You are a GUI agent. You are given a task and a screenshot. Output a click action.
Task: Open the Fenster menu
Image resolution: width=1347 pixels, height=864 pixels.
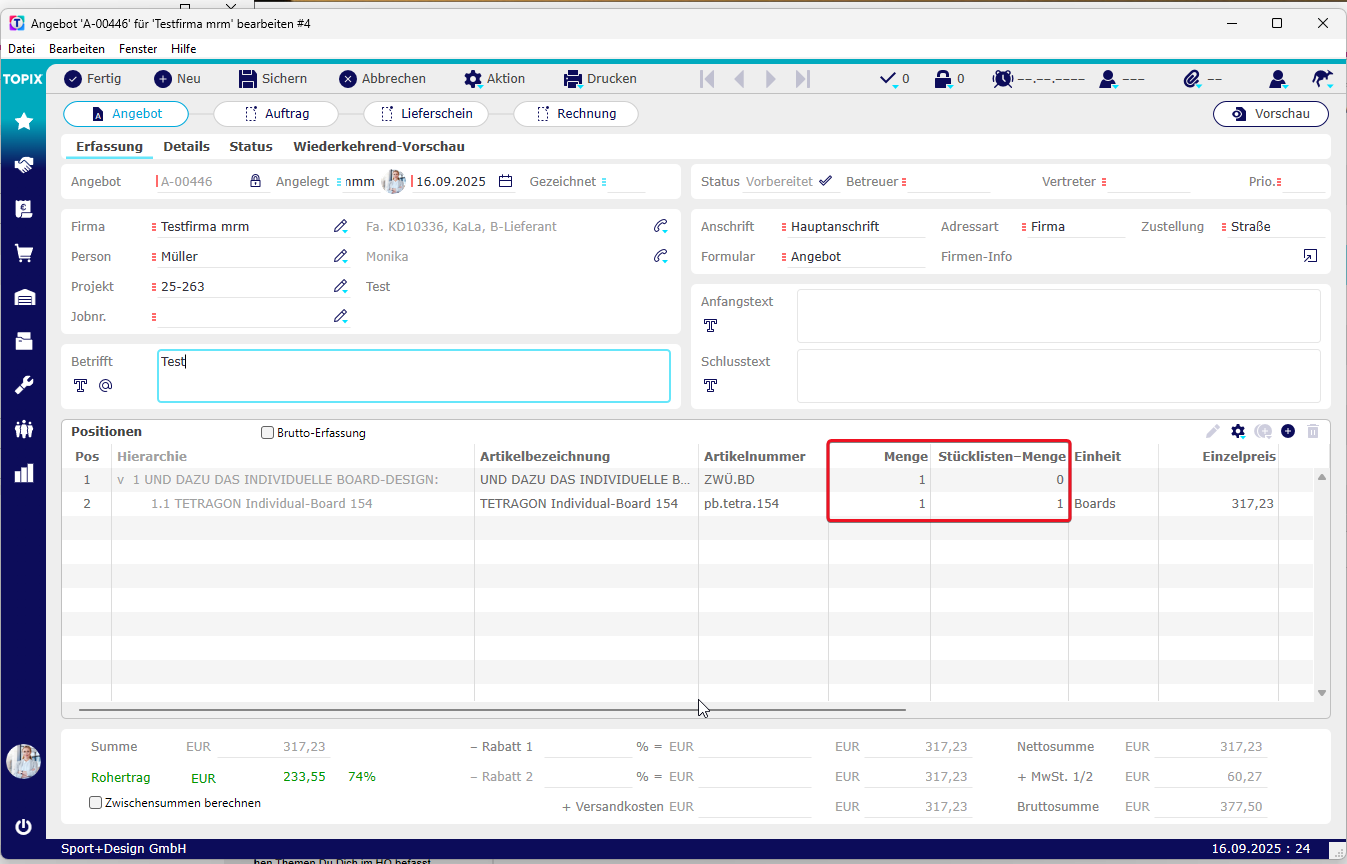tap(138, 49)
